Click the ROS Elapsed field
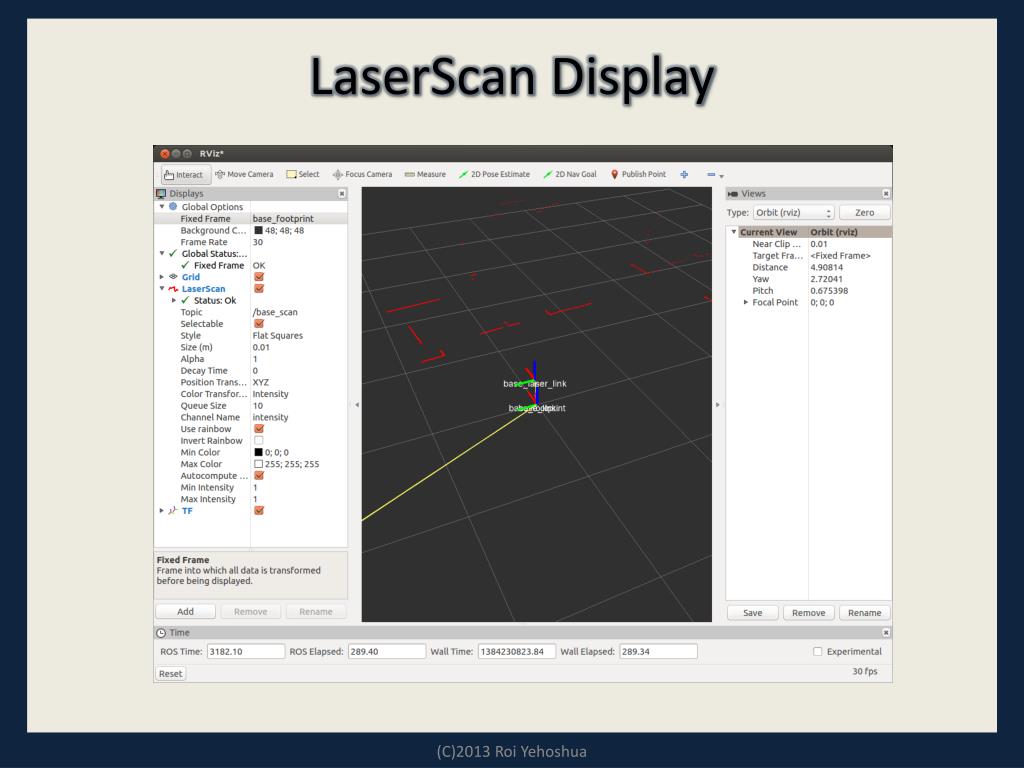Viewport: 1024px width, 768px height. [x=387, y=652]
